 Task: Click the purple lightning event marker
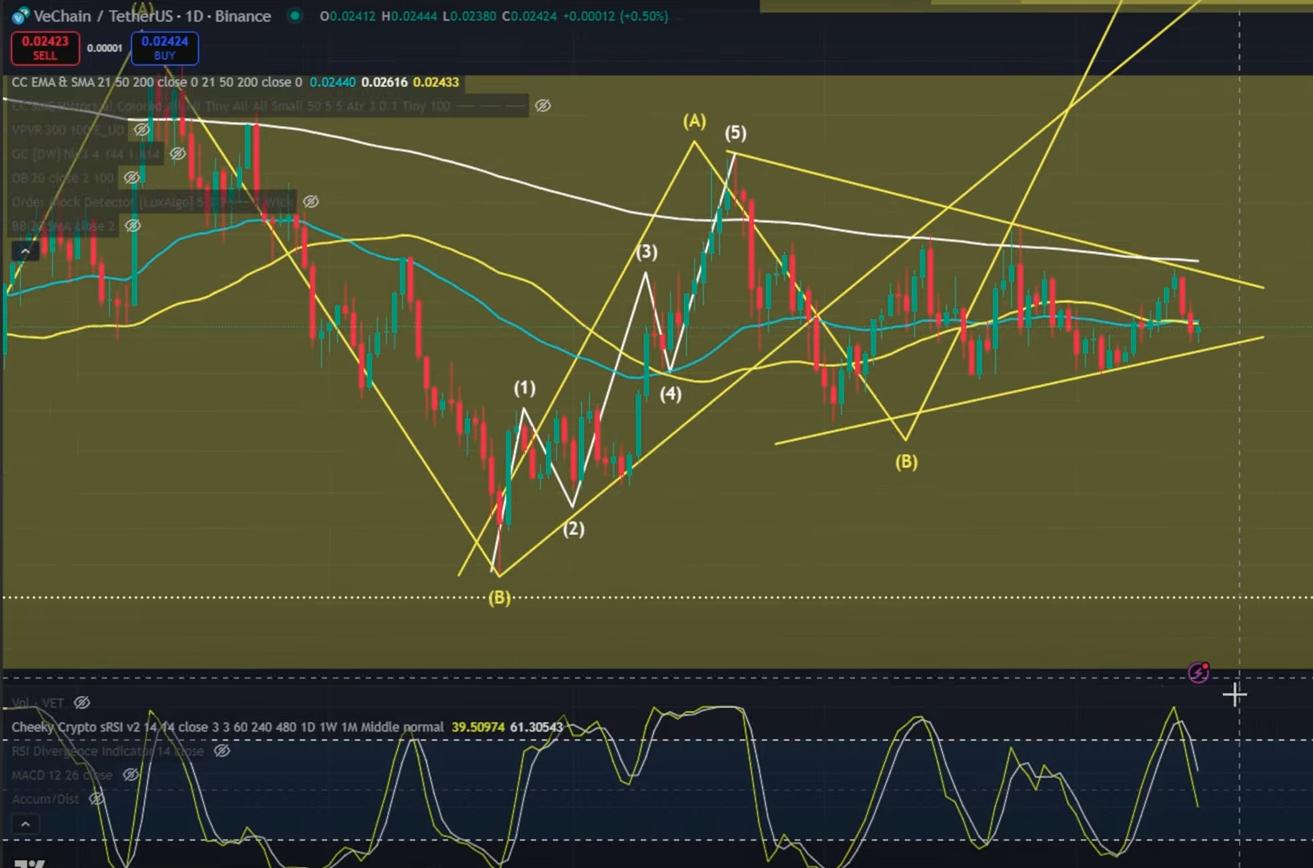coord(1198,673)
